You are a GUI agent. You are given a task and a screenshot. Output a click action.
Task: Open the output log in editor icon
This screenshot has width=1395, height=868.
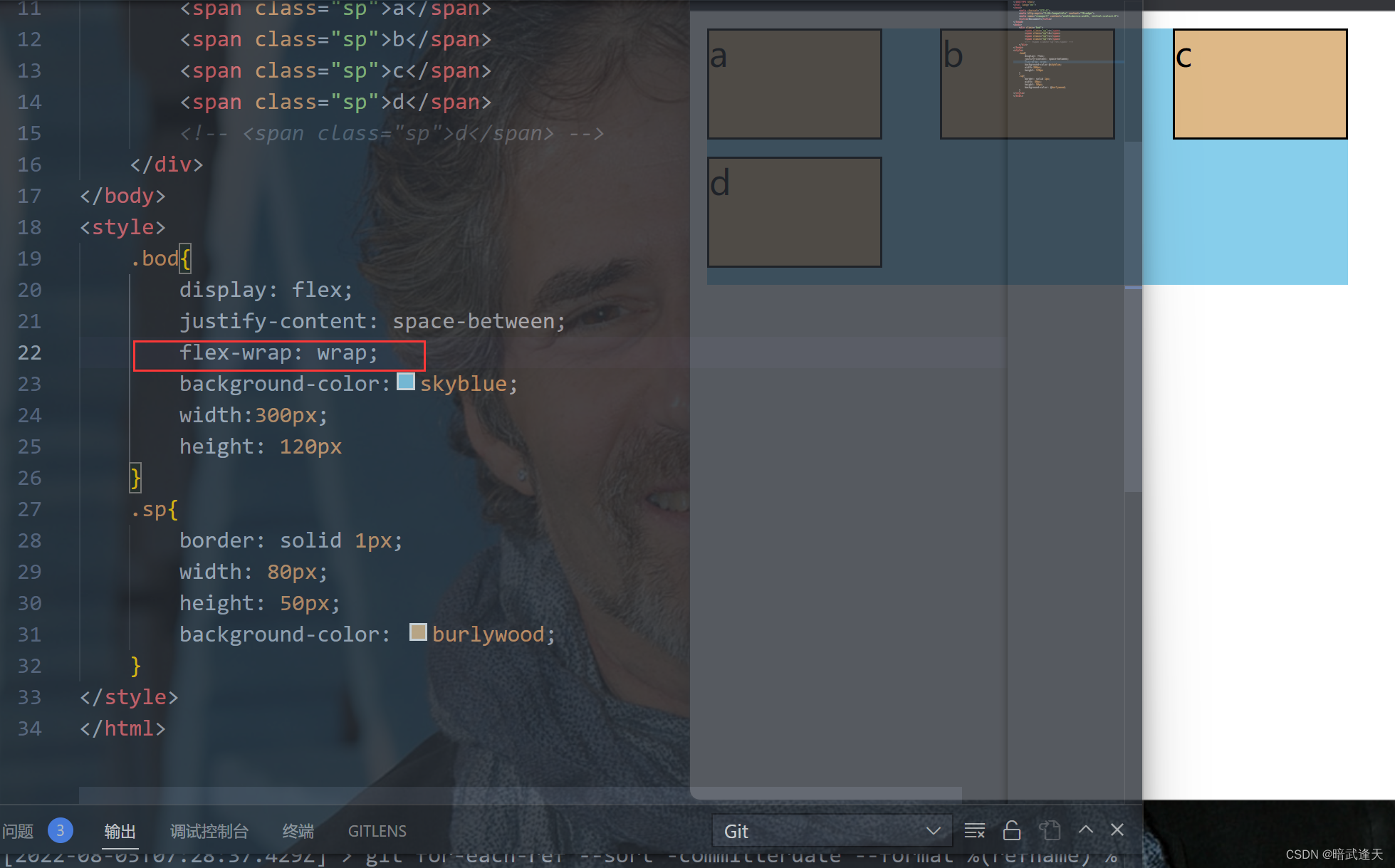(1050, 830)
